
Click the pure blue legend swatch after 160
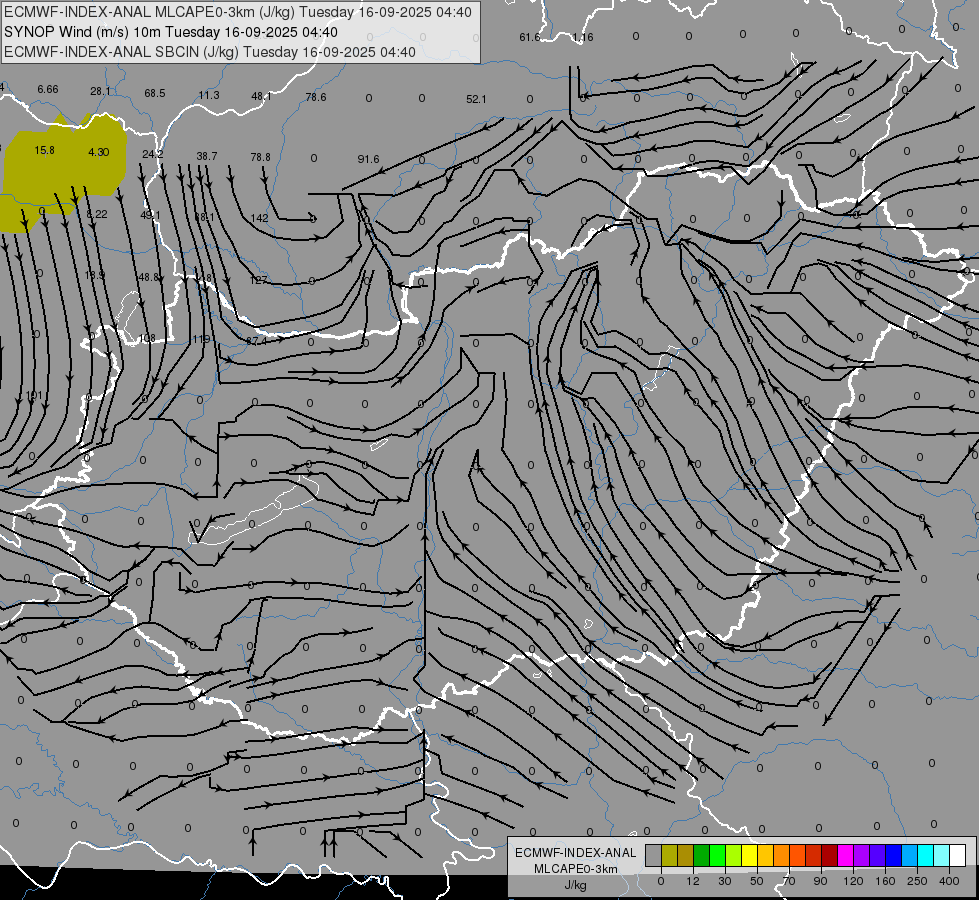tap(894, 856)
